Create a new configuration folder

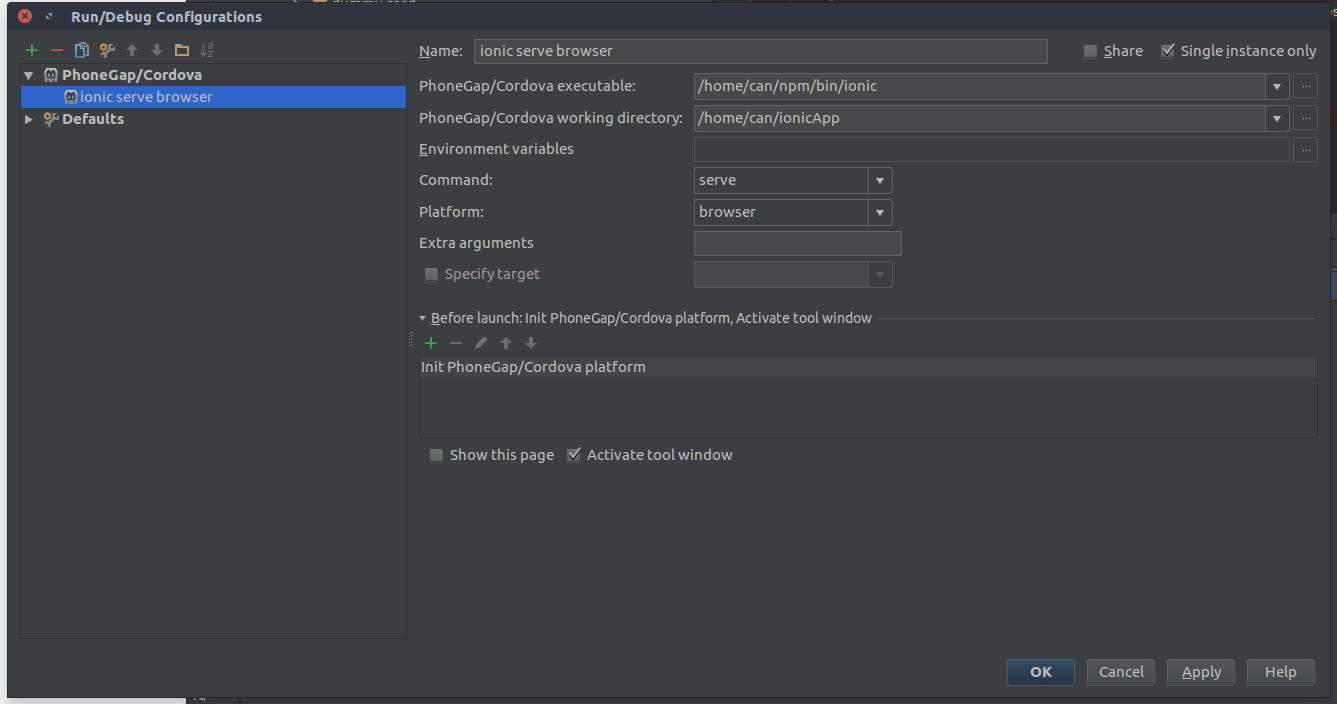point(182,49)
